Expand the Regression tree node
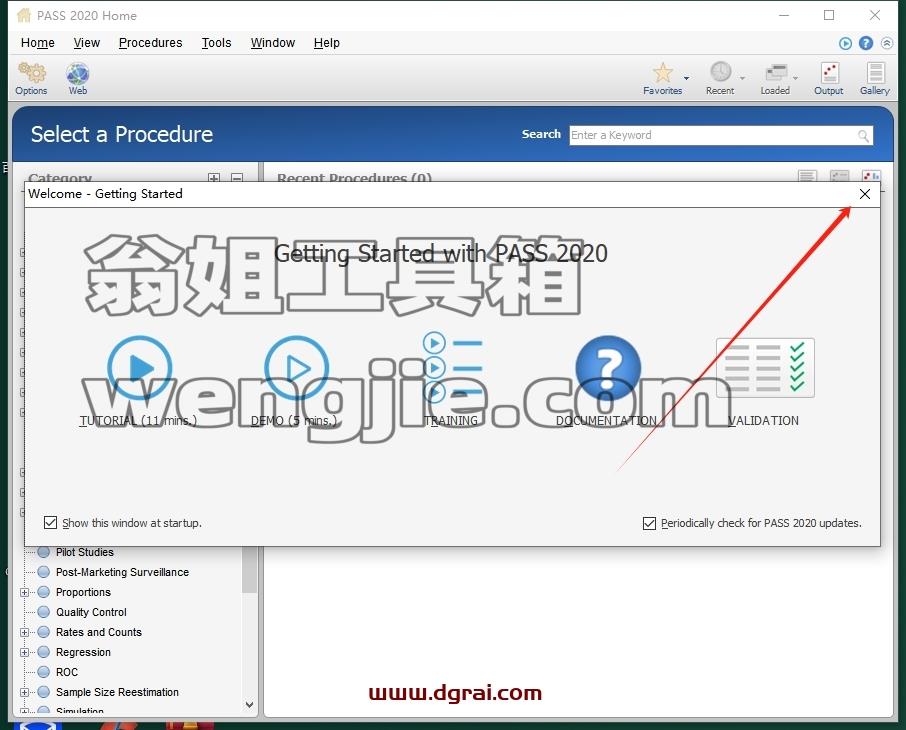 (24, 652)
